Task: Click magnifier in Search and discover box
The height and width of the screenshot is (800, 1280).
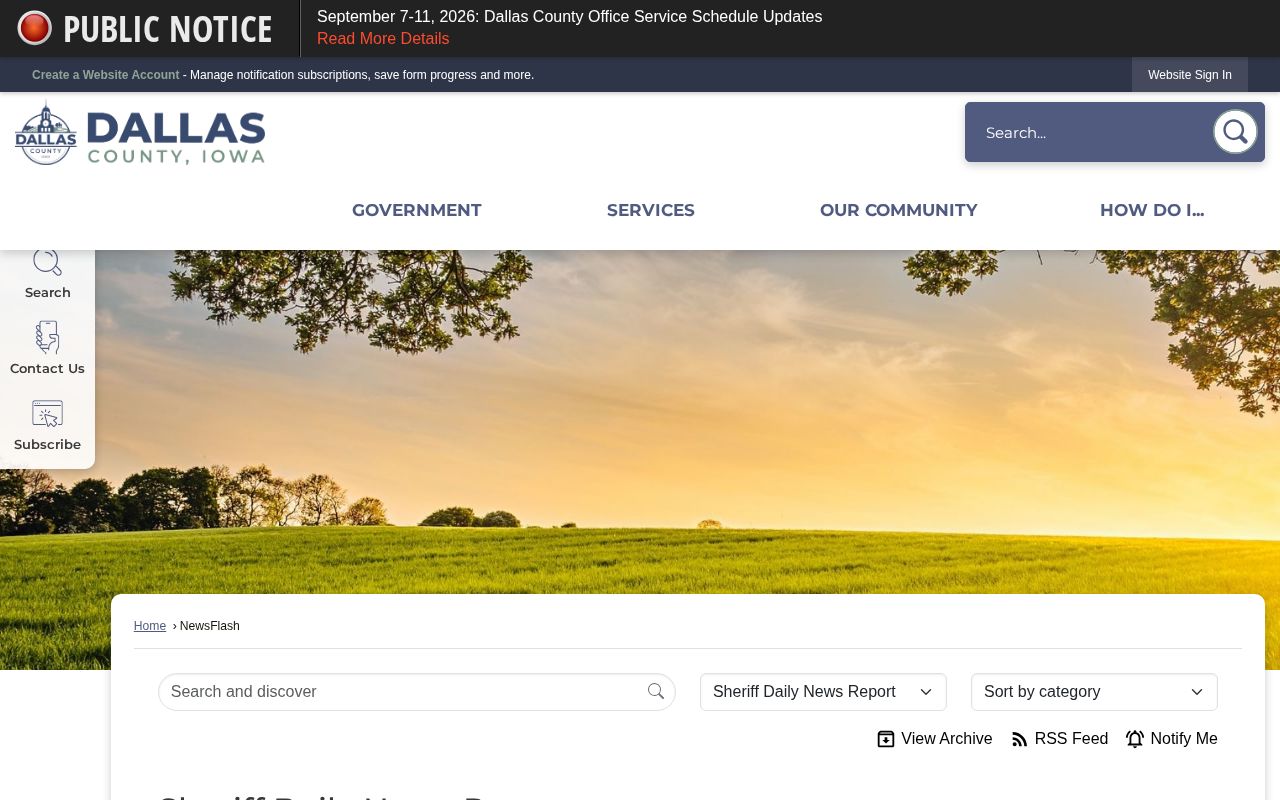Action: (x=656, y=692)
